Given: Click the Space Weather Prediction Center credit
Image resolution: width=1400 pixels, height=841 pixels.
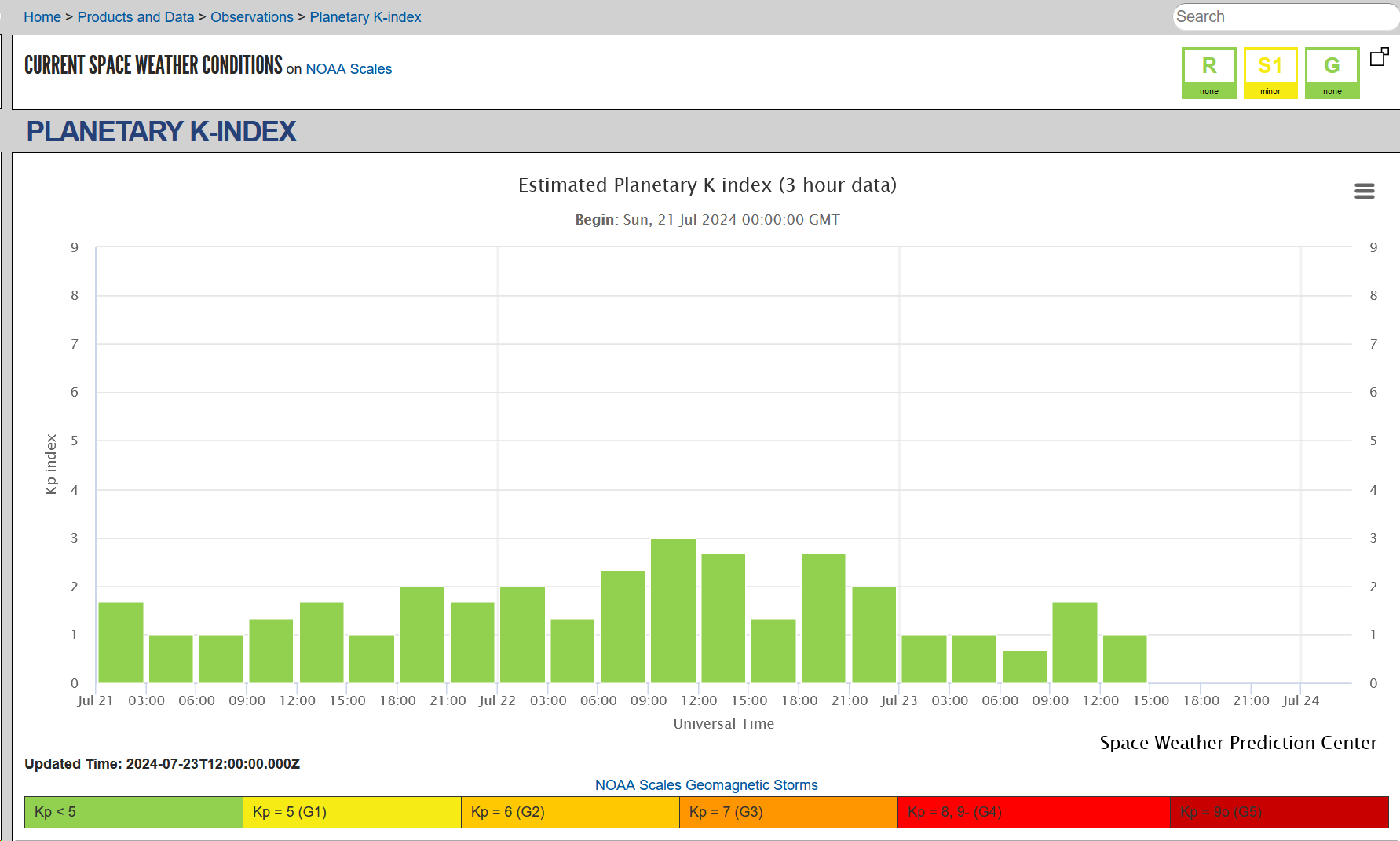Looking at the screenshot, I should pyautogui.click(x=1238, y=743).
